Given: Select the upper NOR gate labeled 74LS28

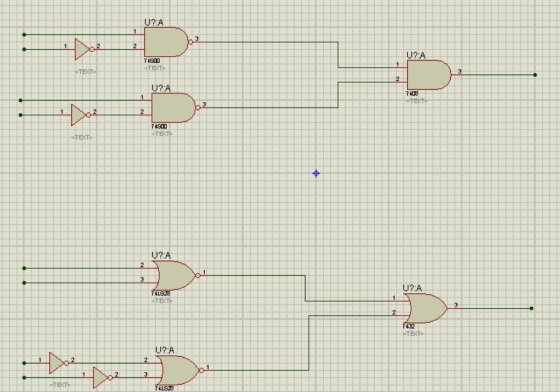Looking at the screenshot, I should 175,275.
